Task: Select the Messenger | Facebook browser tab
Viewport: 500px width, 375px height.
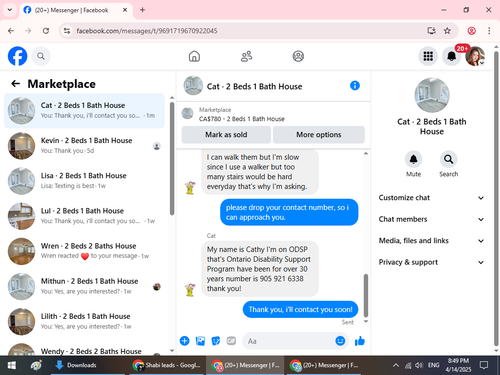Action: pyautogui.click(x=76, y=10)
